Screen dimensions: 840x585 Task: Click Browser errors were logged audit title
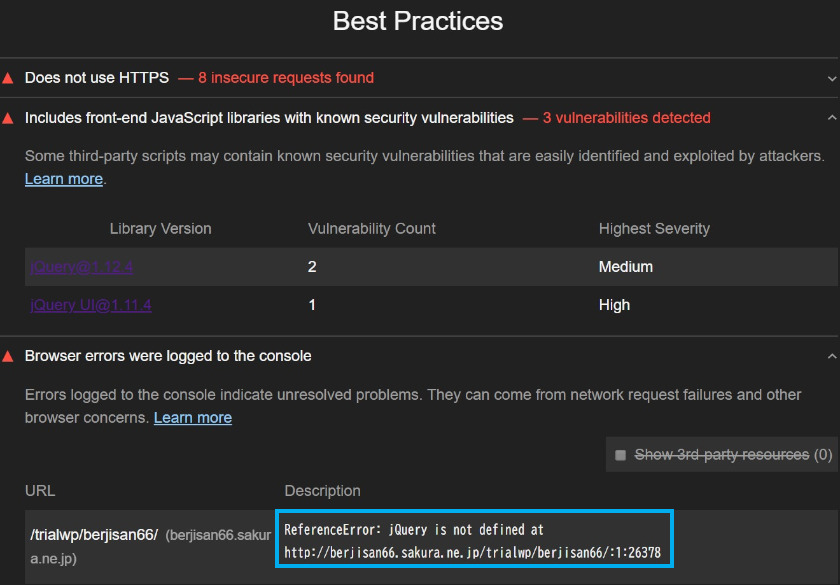click(168, 356)
